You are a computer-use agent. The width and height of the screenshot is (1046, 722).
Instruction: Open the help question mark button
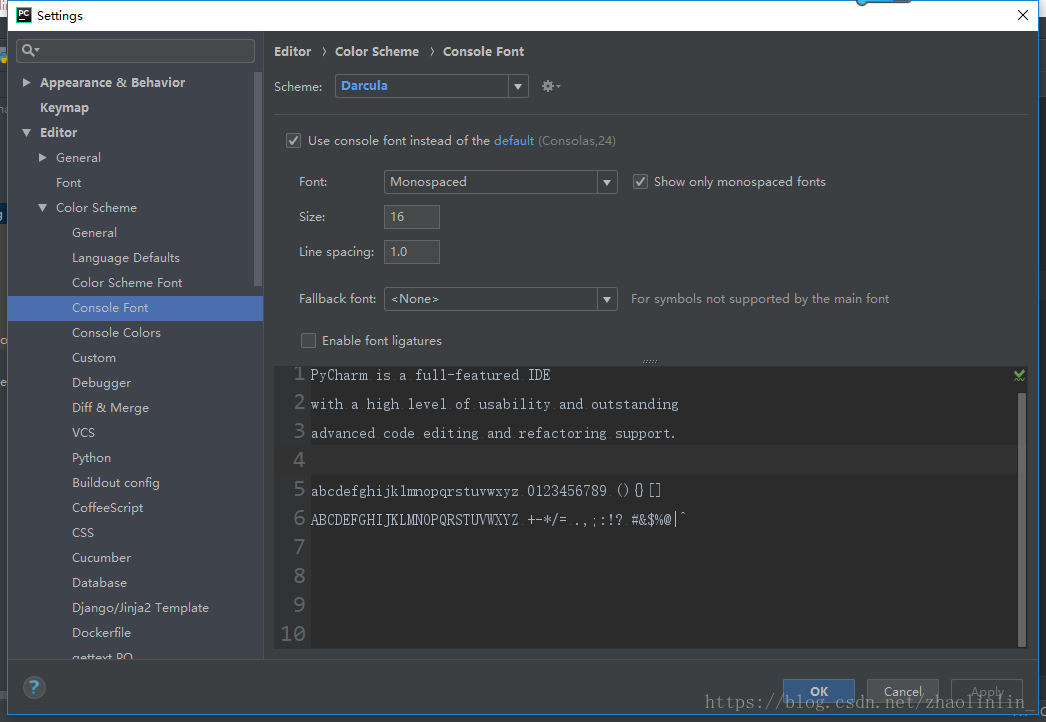click(x=34, y=687)
